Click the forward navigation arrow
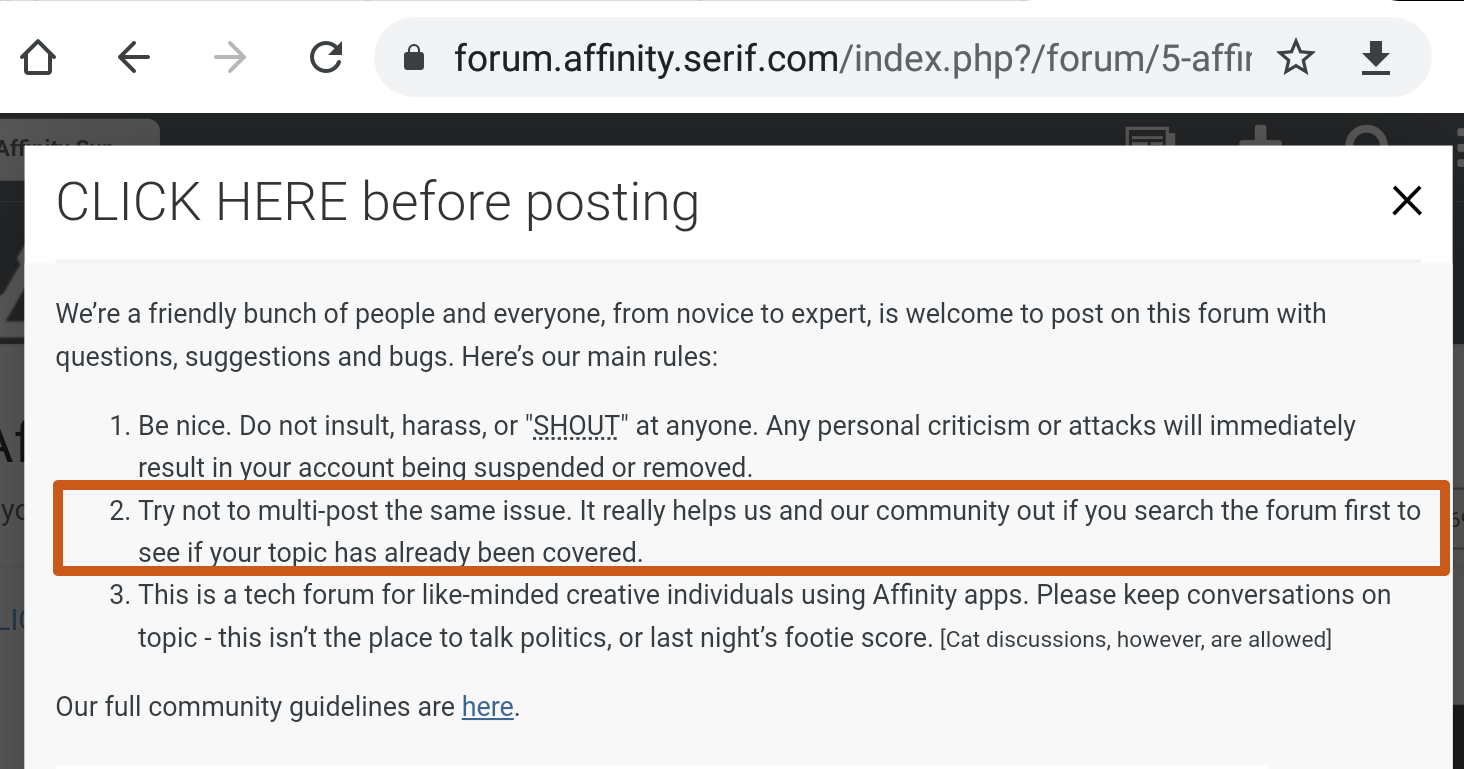This screenshot has width=1464, height=769. point(228,57)
